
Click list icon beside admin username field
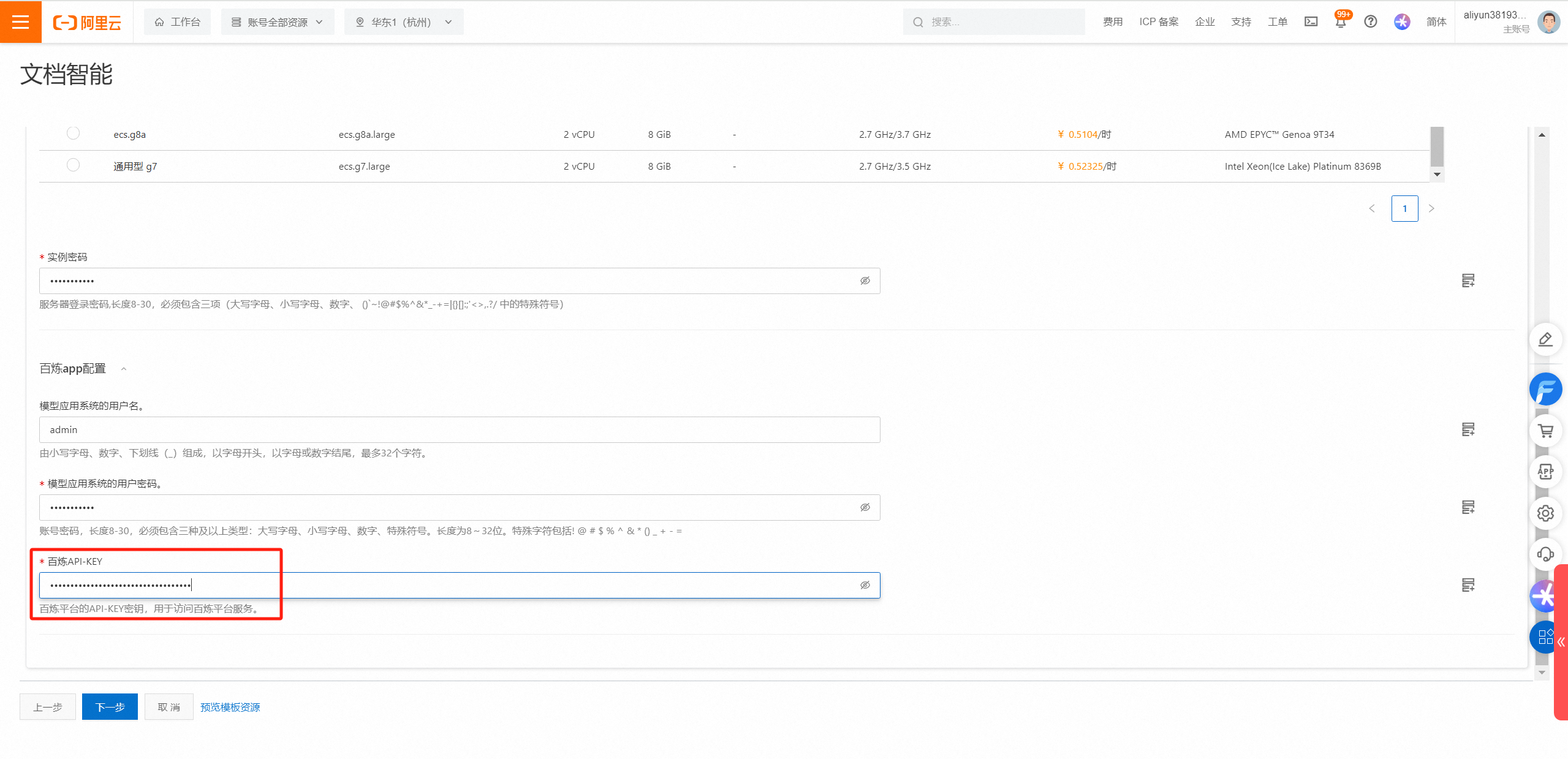click(1468, 429)
